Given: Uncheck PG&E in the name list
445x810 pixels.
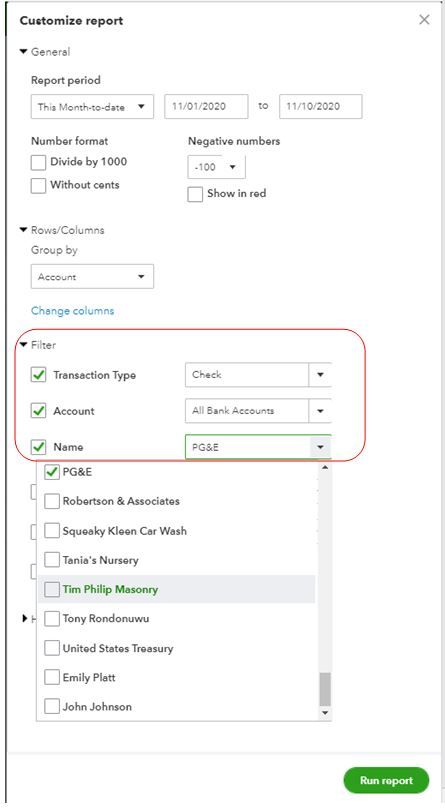Looking at the screenshot, I should point(52,472).
